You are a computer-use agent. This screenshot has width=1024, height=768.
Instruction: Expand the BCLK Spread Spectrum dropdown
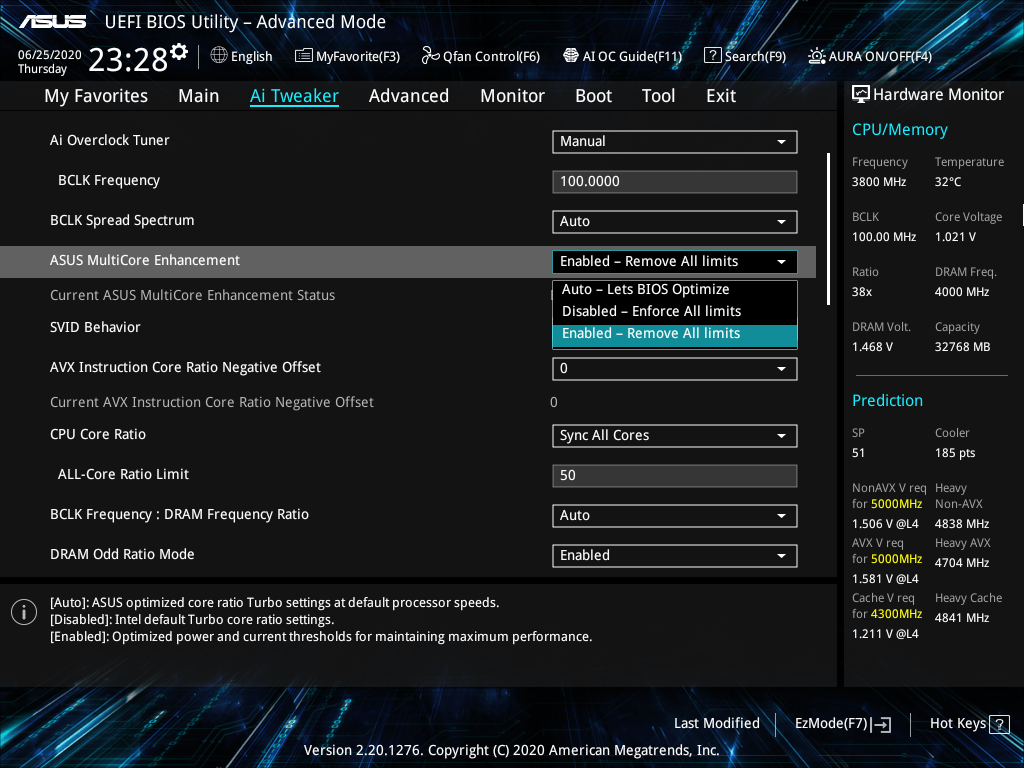(675, 221)
